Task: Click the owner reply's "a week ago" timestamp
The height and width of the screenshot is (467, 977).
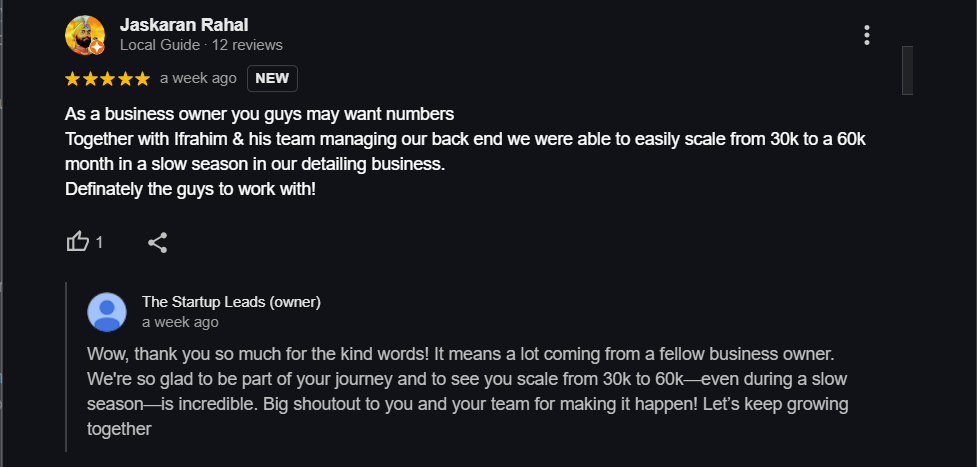Action: tap(180, 322)
